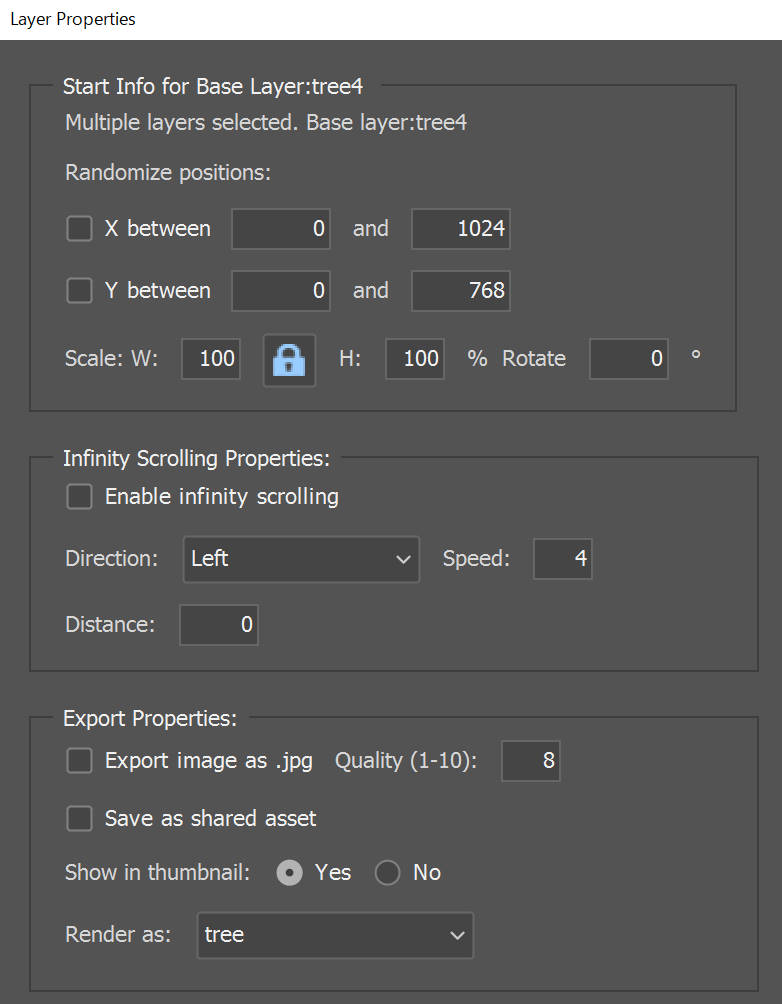782x1004 pixels.
Task: Open the Direction dropdown set to Left
Action: tap(302, 559)
